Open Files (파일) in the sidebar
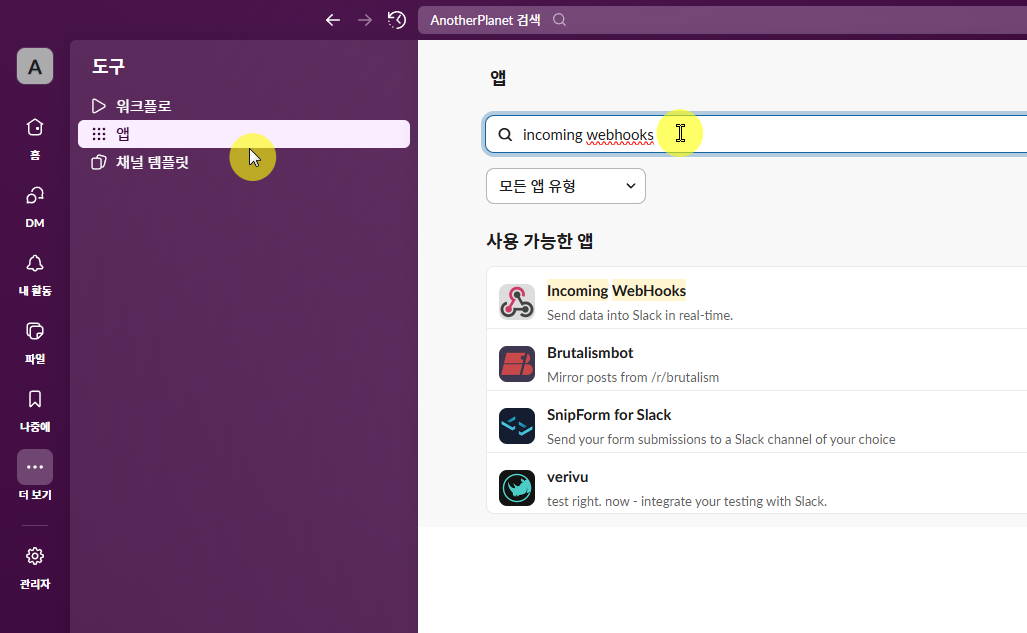The height and width of the screenshot is (633, 1027). [x=35, y=343]
